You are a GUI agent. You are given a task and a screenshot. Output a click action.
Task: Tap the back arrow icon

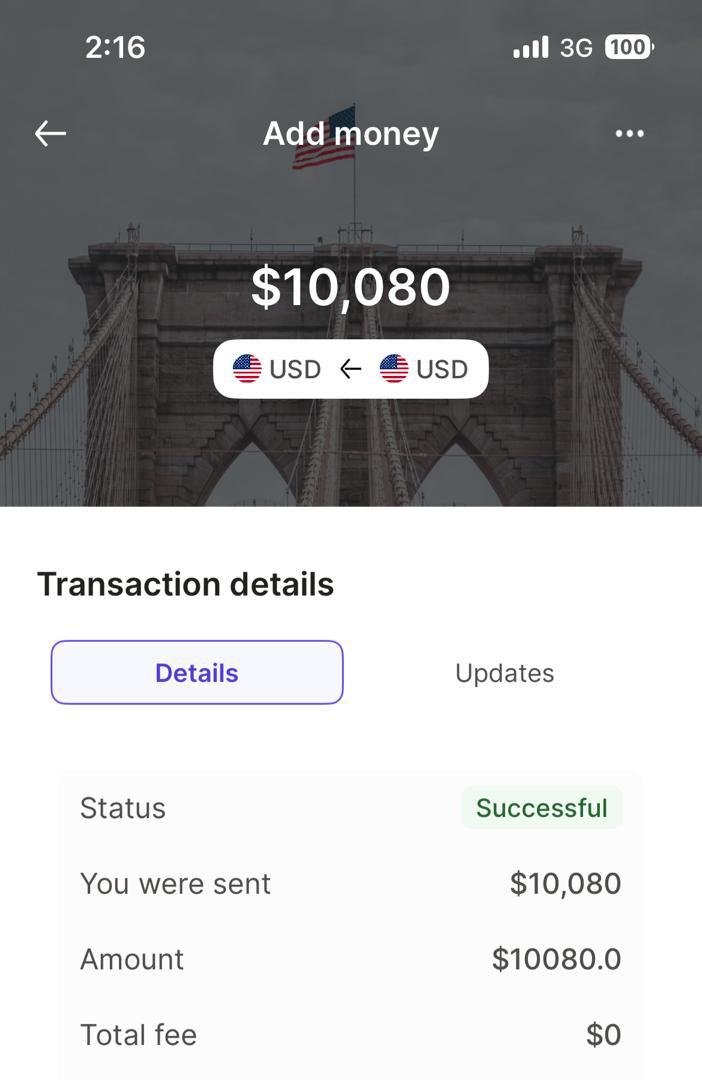click(x=50, y=133)
